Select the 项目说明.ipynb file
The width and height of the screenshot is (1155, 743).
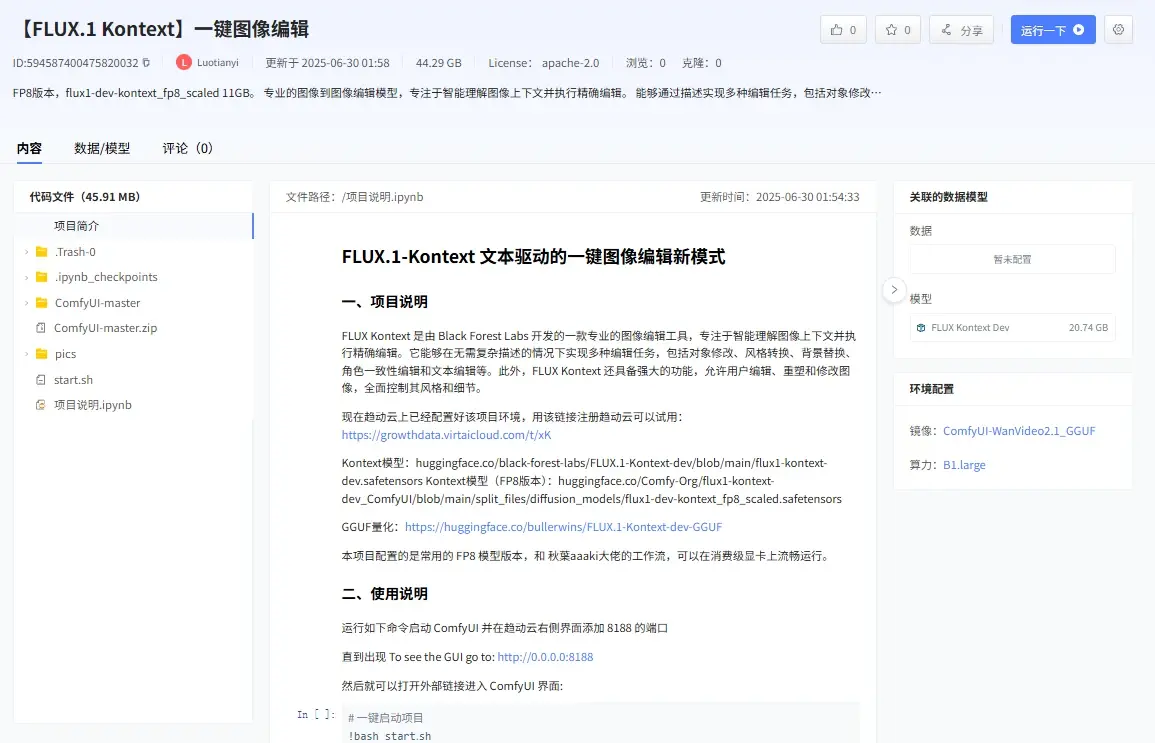tap(93, 405)
